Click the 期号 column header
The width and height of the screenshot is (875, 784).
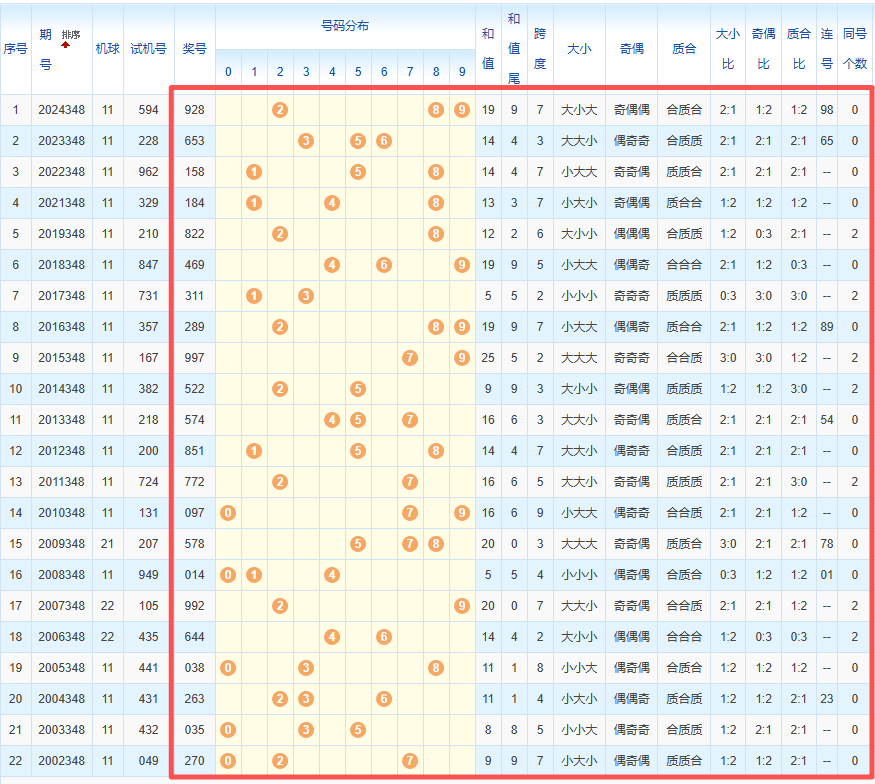46,48
